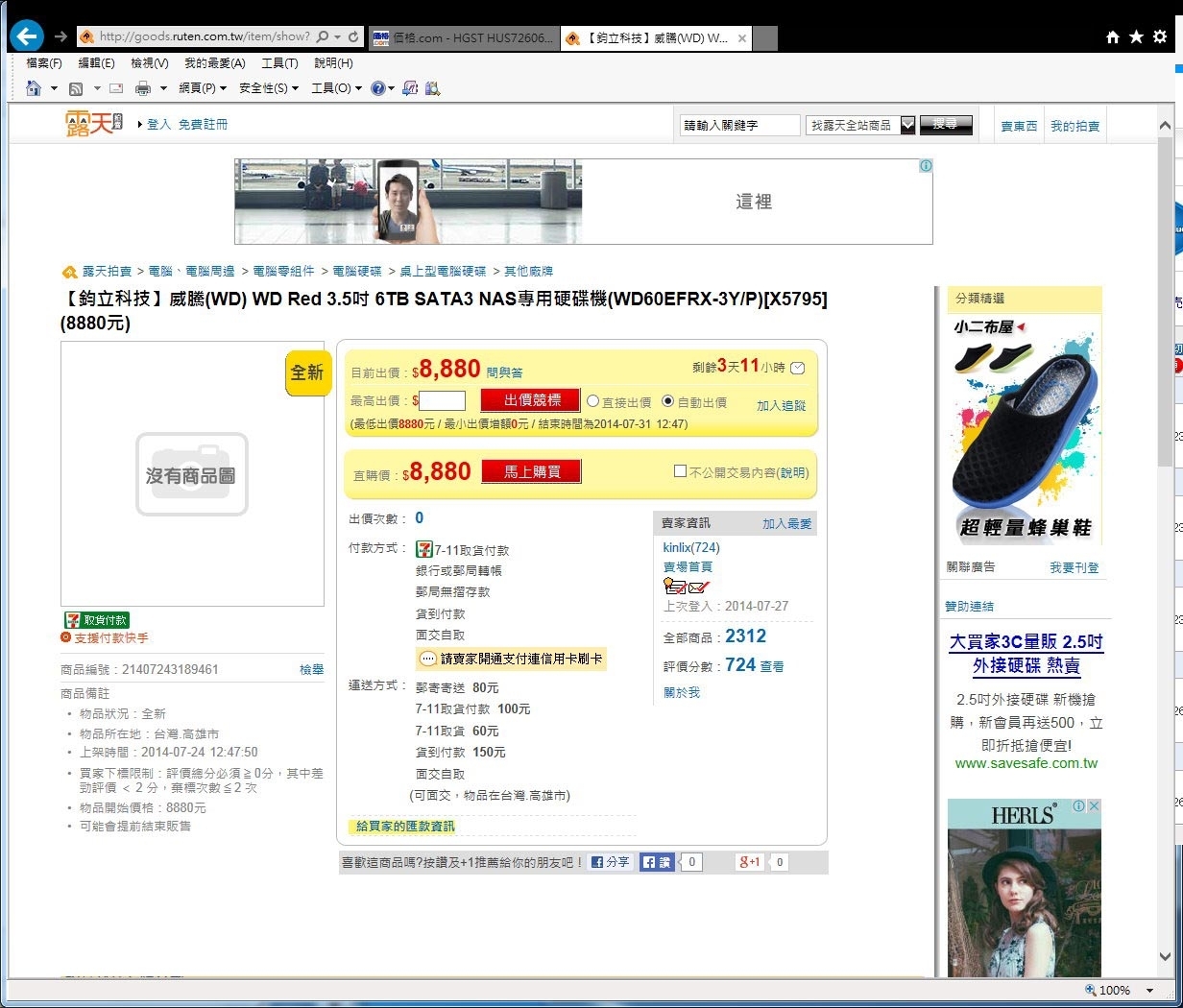This screenshot has width=1183, height=1008.
Task: Click the 露天 site logo
Action: pos(93,124)
